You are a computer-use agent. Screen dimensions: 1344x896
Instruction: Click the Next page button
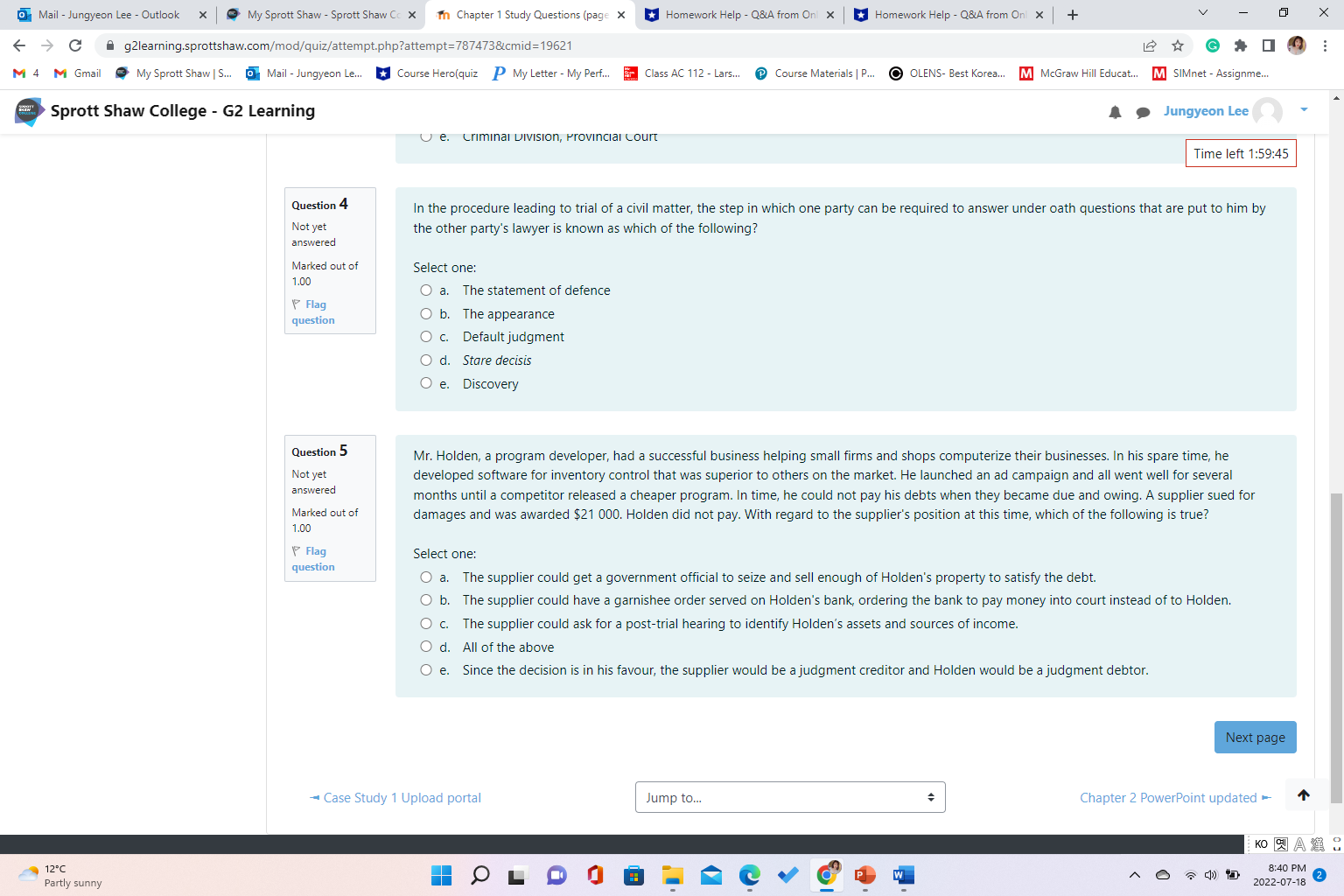pos(1255,737)
